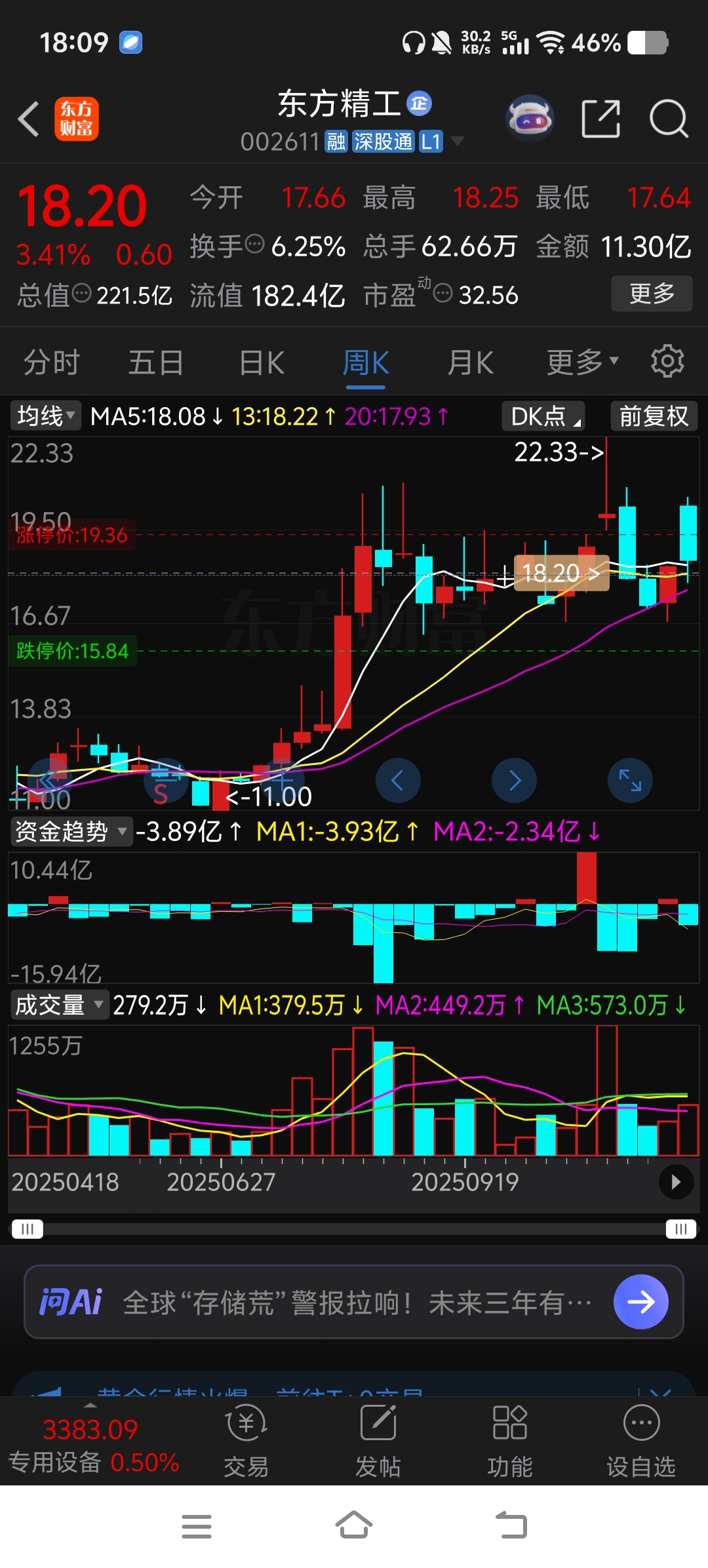Open the DK点 selector
Image resolution: width=708 pixels, height=1568 pixels.
(543, 416)
